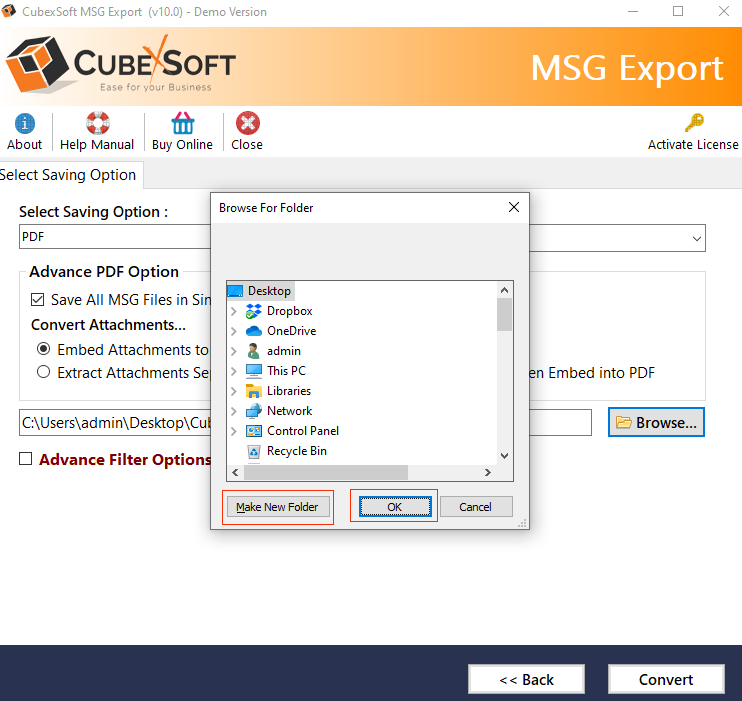The height and width of the screenshot is (701, 742).
Task: Click the Buy Online toolbar label
Action: [182, 144]
